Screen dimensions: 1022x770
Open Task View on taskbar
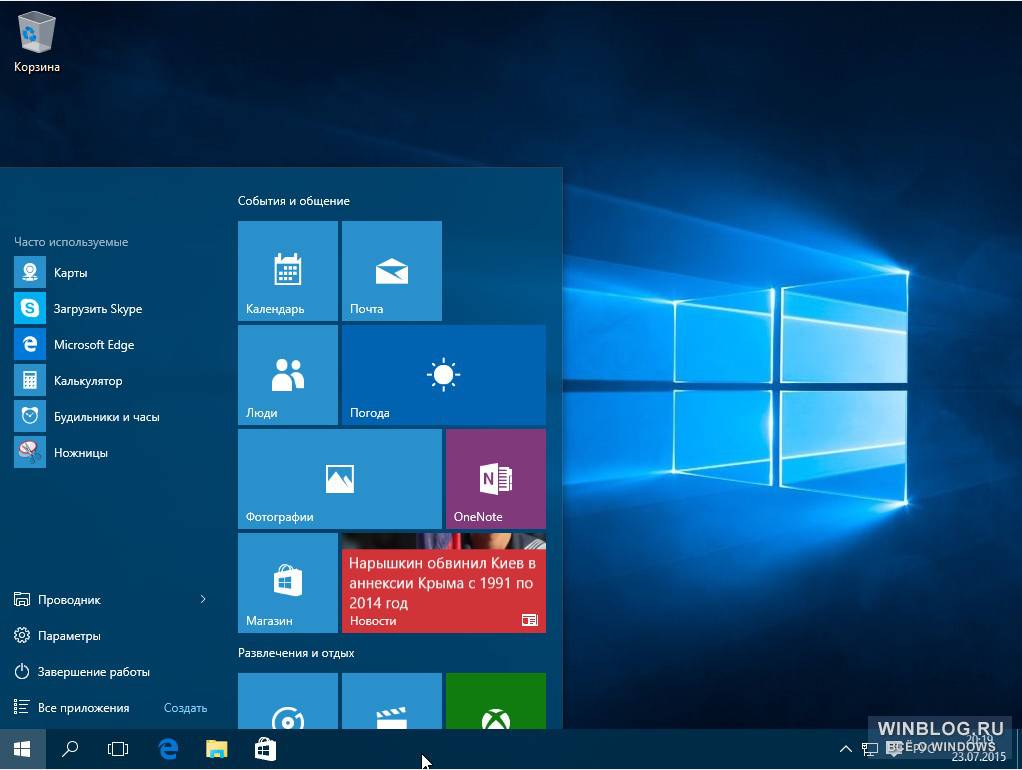pyautogui.click(x=118, y=749)
